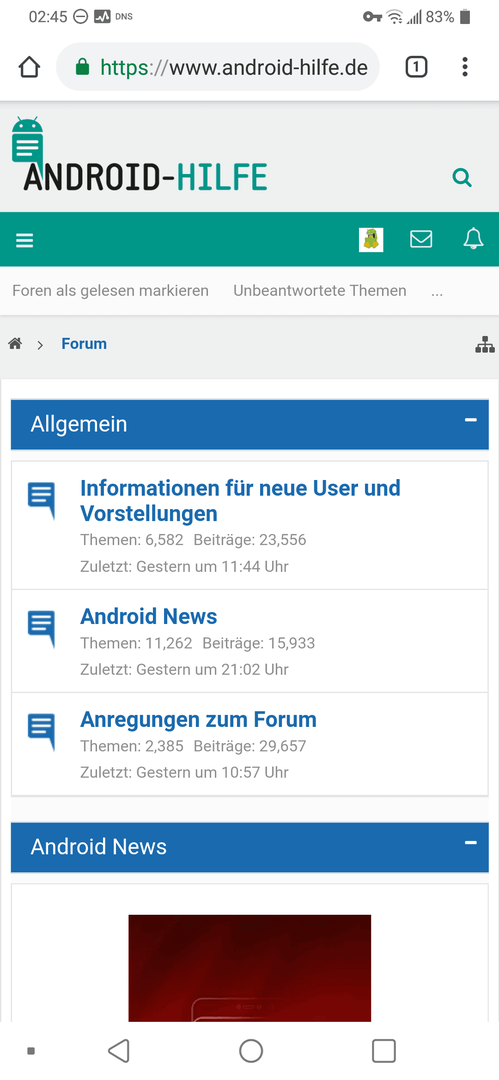Open the user avatar profile menu
This screenshot has width=499, height=1080.
pyautogui.click(x=371, y=240)
